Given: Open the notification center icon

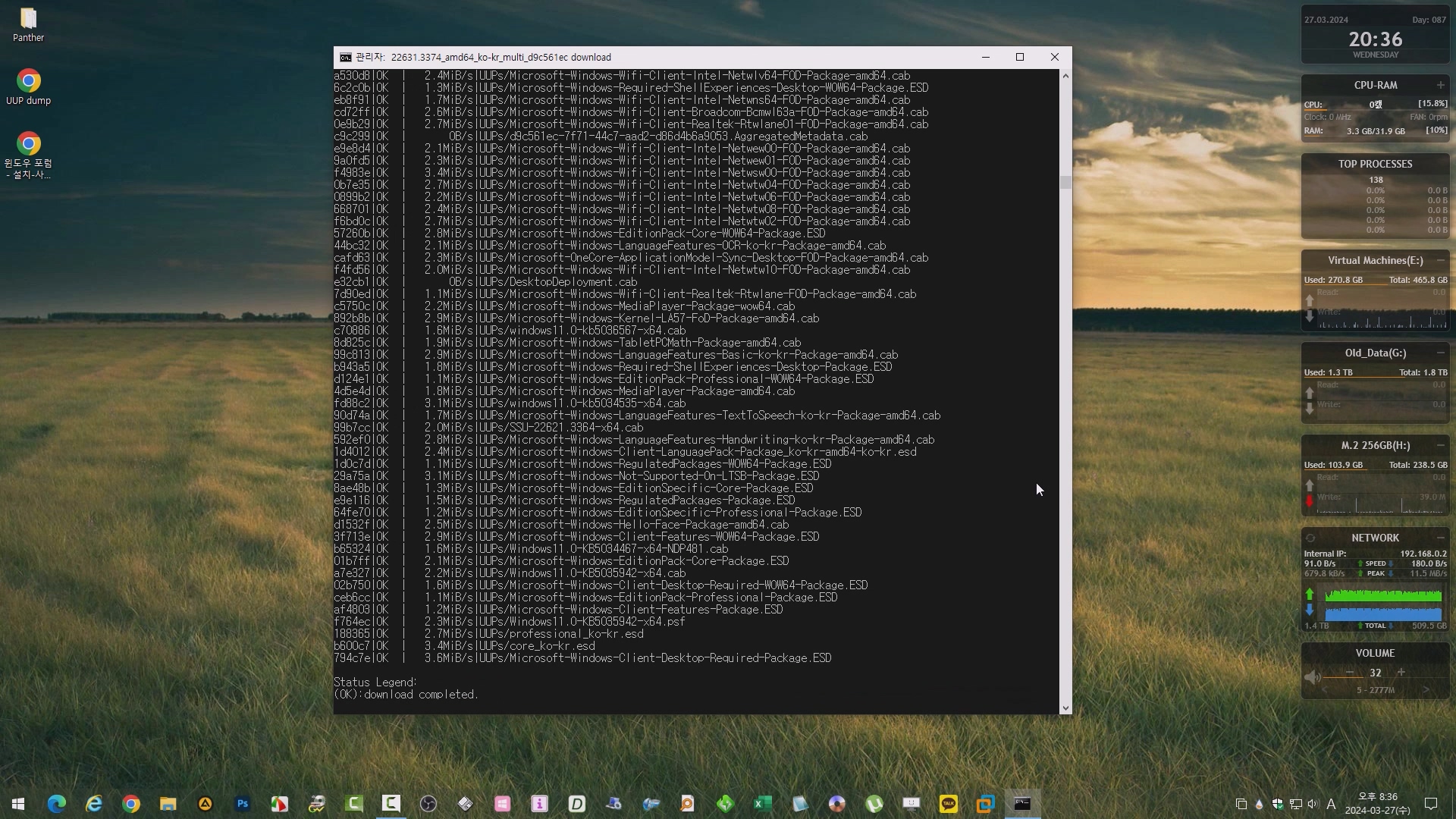Looking at the screenshot, I should (1431, 804).
